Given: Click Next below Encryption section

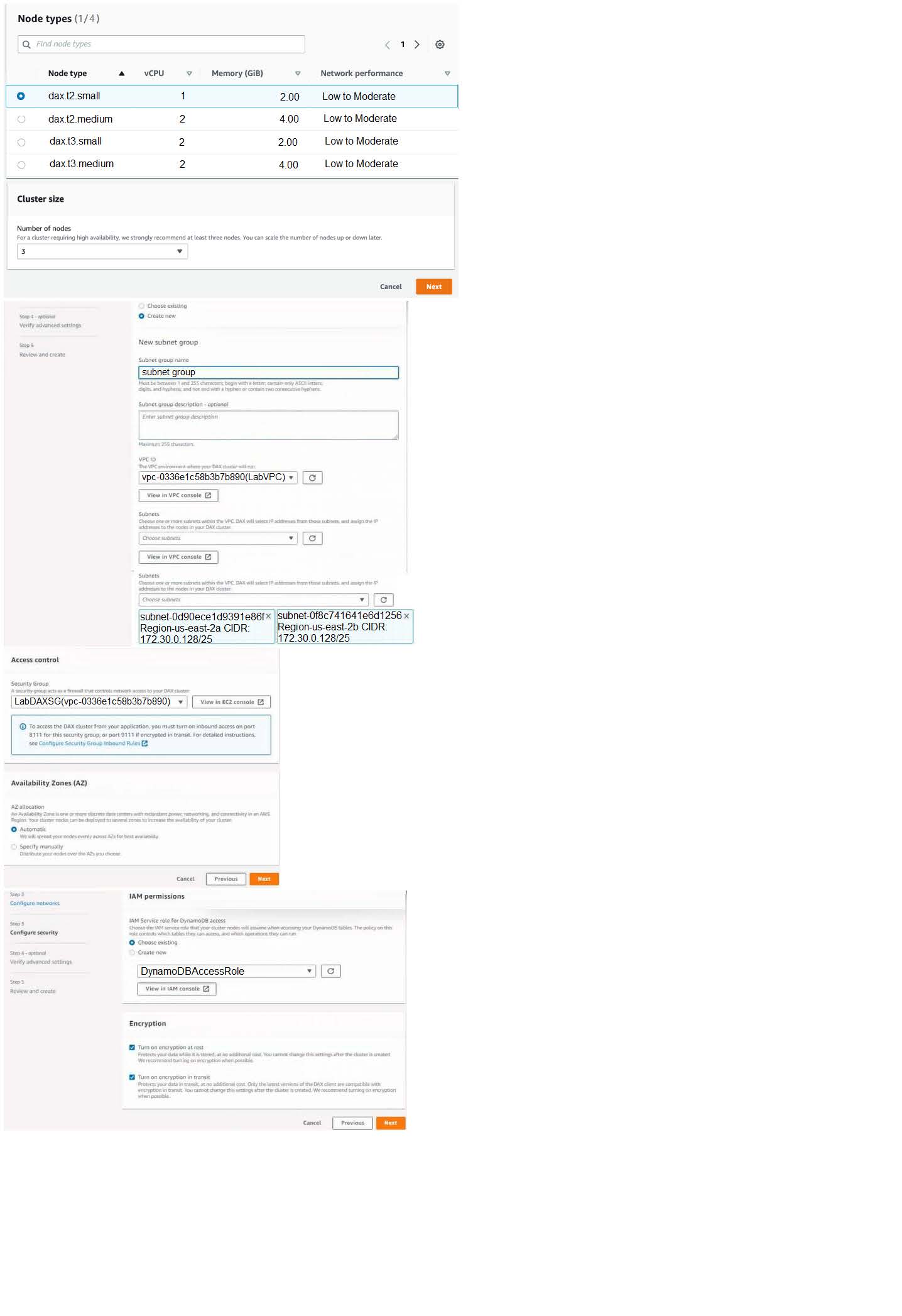Looking at the screenshot, I should (x=391, y=1123).
